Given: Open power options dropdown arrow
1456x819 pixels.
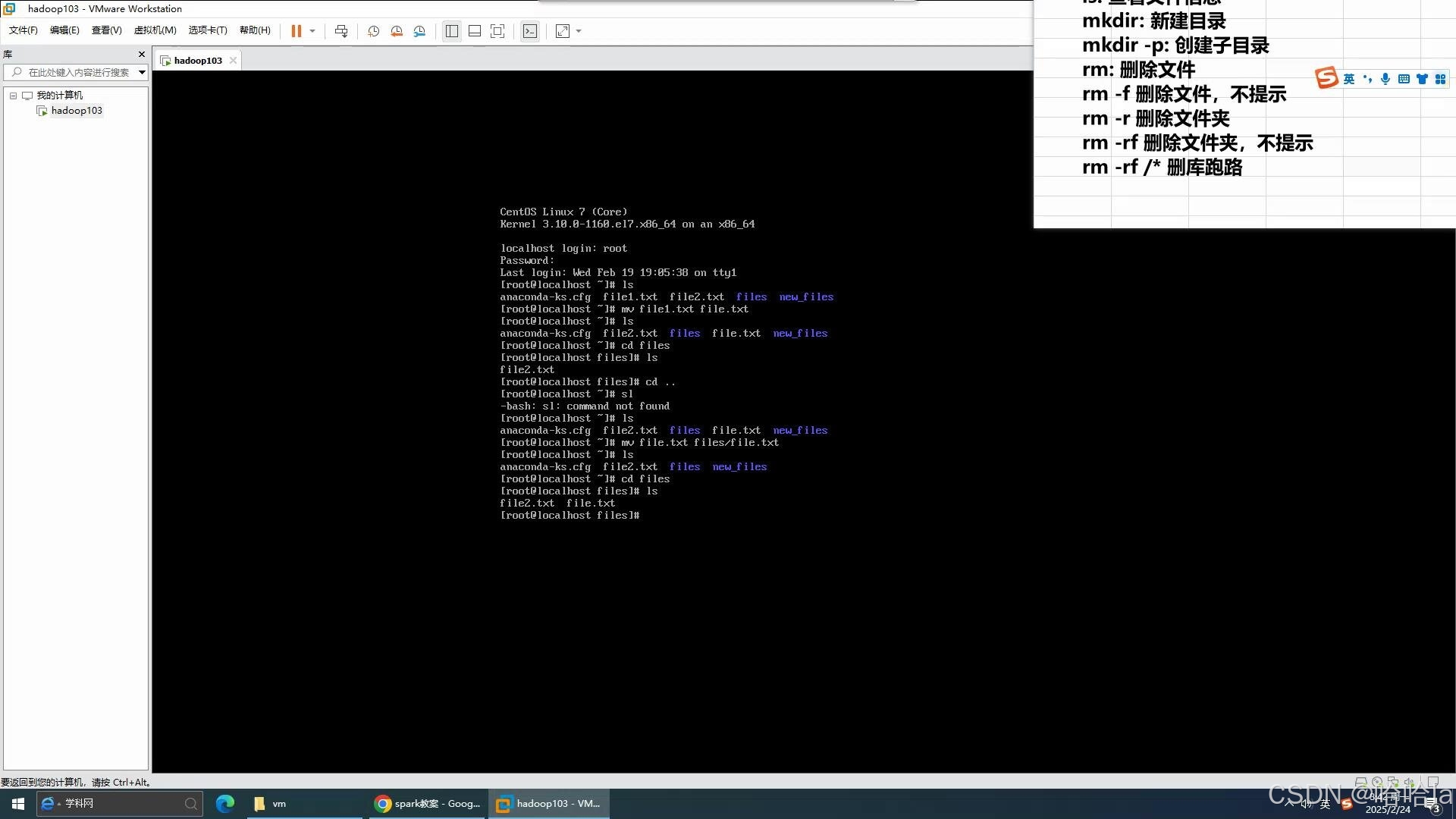Looking at the screenshot, I should pos(312,31).
